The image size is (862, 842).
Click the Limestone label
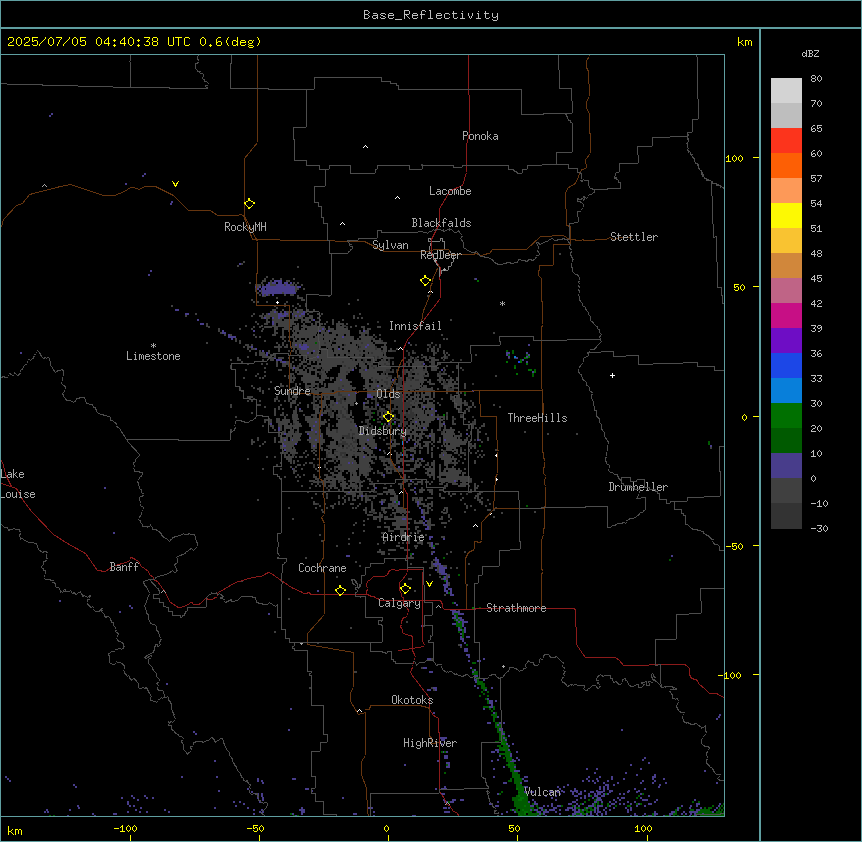153,356
